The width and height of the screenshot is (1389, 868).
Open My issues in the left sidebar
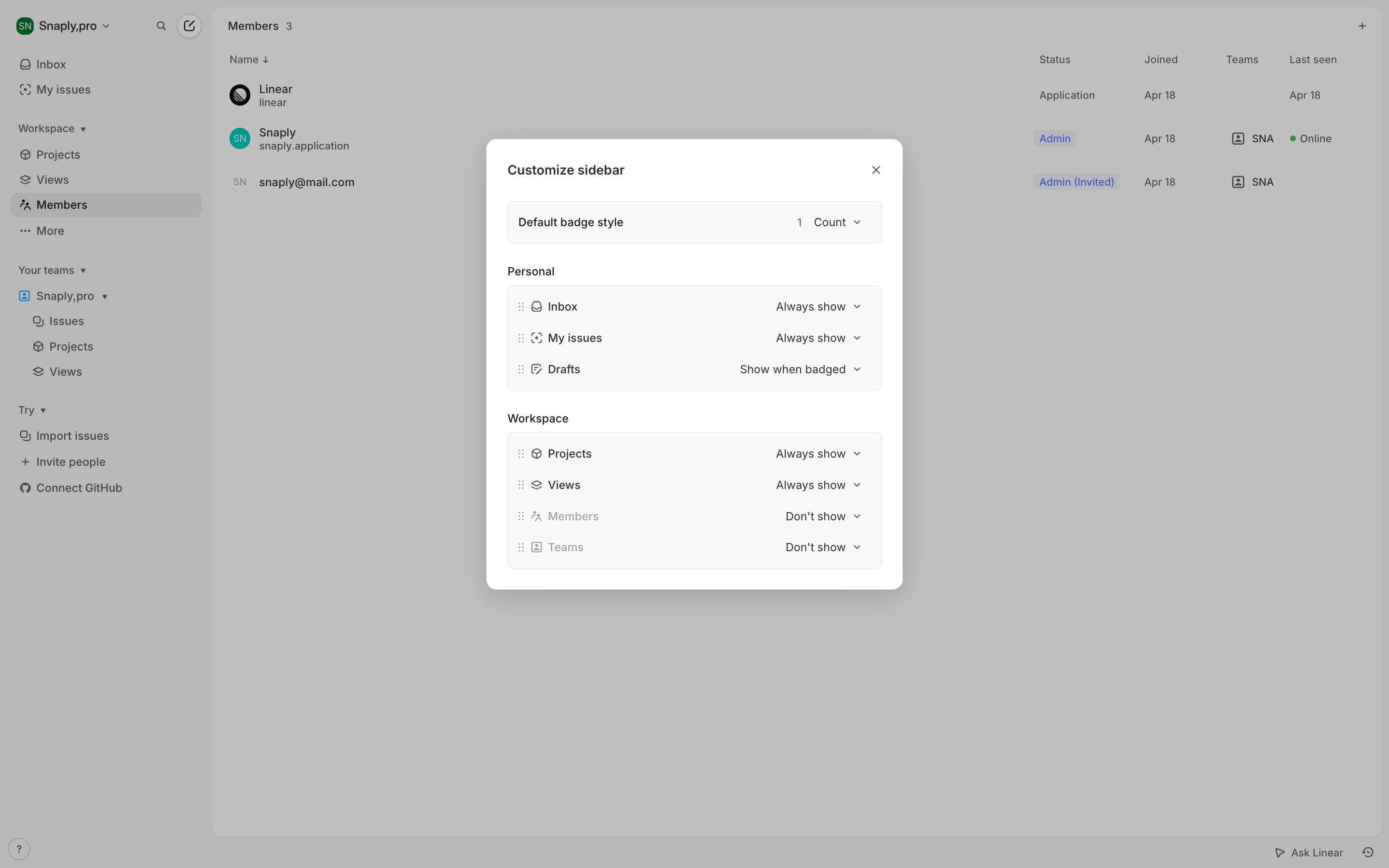coord(106,90)
